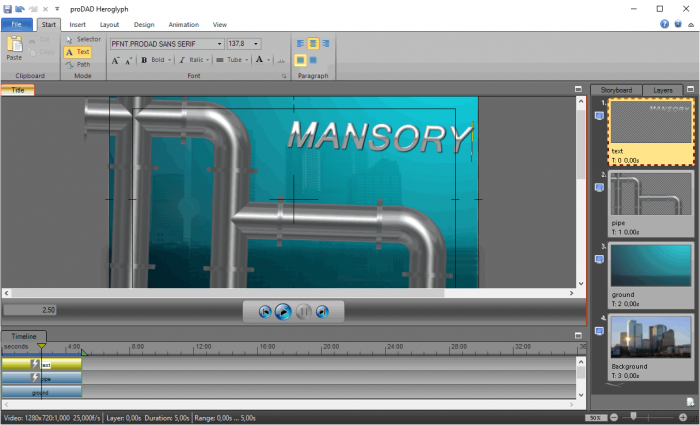Jump to the start of playback

(265, 312)
